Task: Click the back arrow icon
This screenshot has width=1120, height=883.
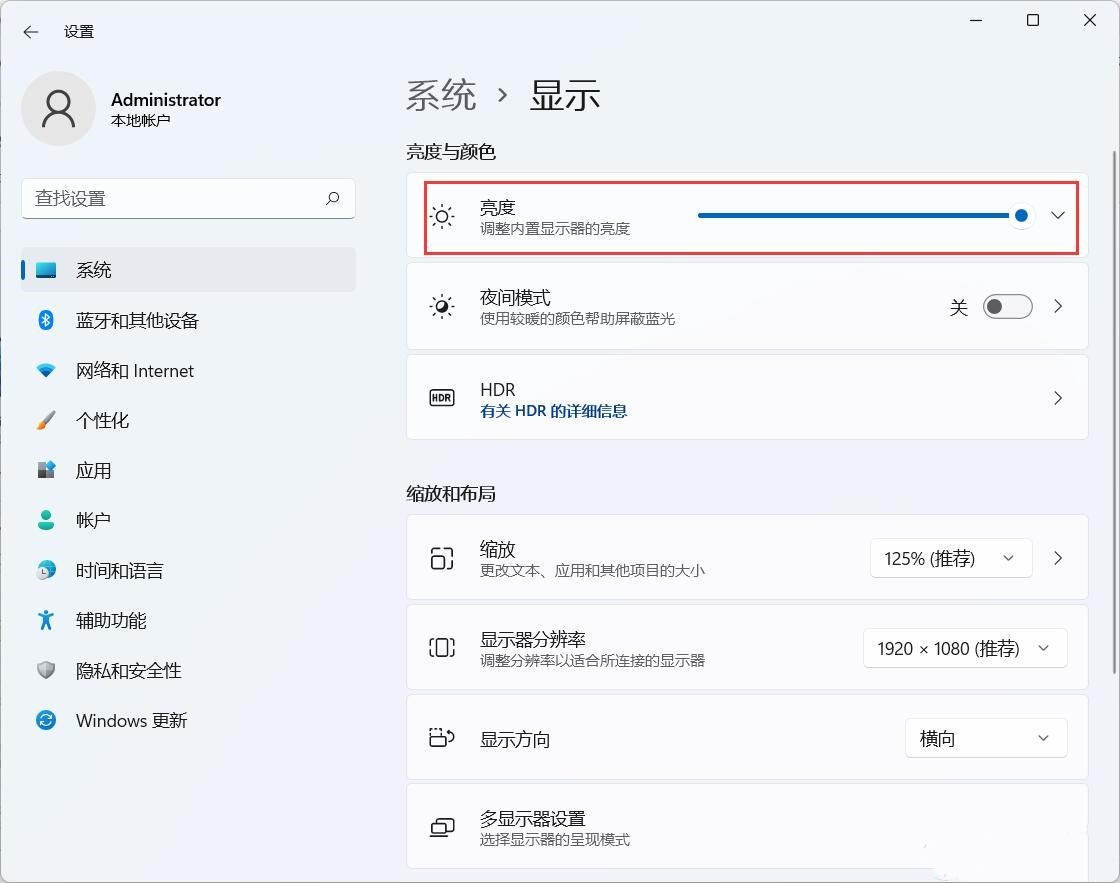Action: (x=31, y=32)
